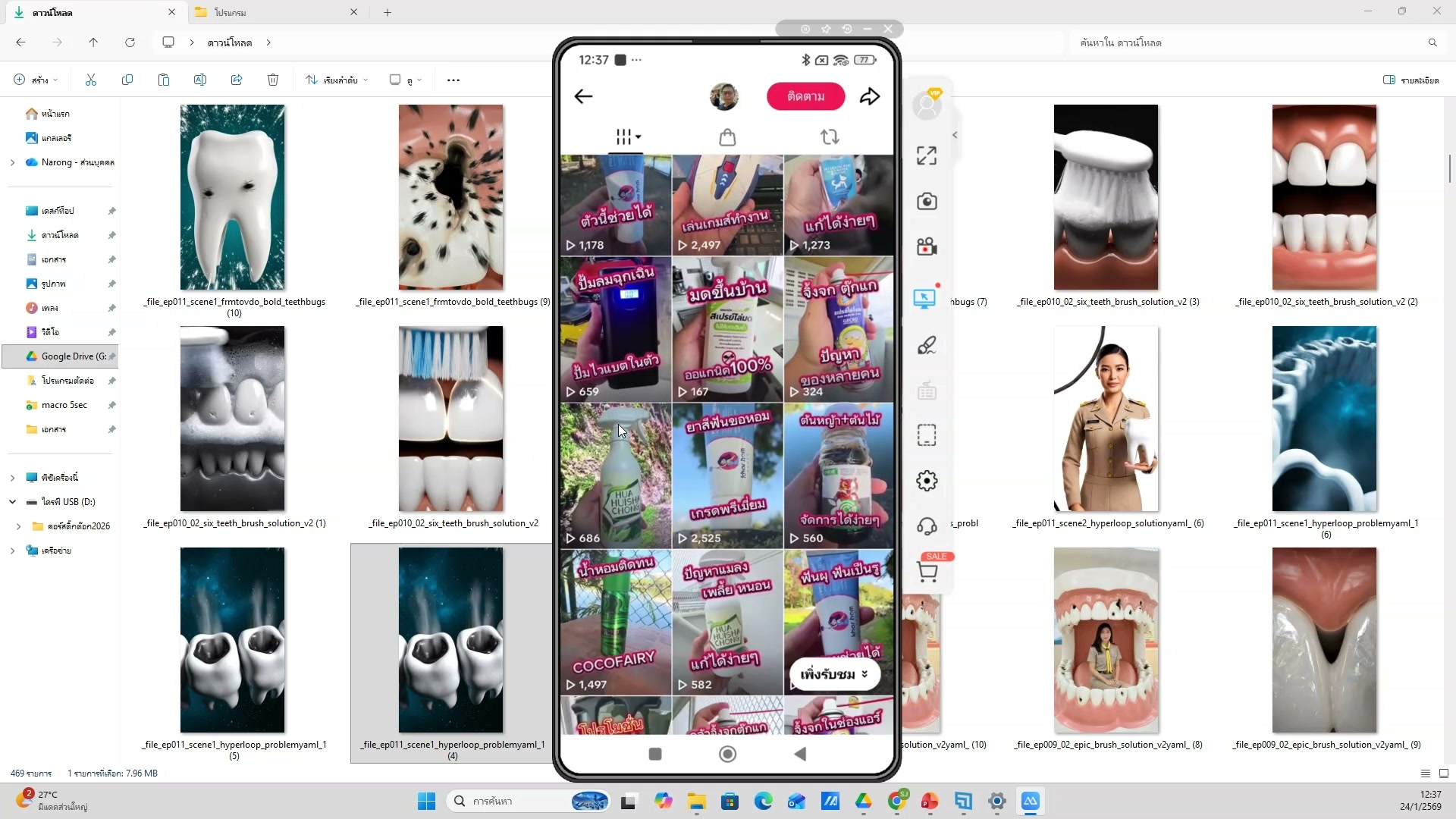This screenshot has width=1456, height=819.
Task: Capture a phone screenshot with the camera icon
Action: 927,201
